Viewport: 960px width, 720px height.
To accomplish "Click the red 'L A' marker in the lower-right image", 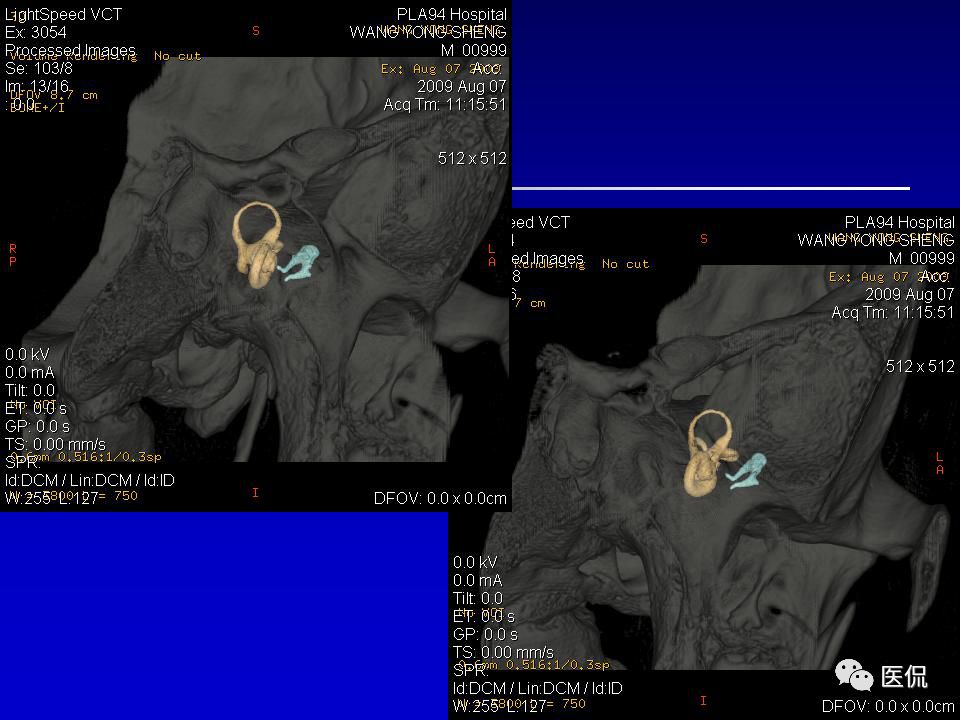I will click(x=940, y=463).
